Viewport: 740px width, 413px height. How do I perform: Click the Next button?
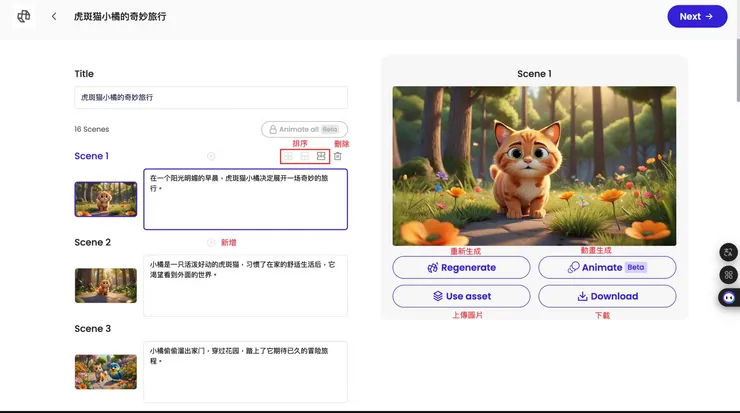(x=697, y=17)
